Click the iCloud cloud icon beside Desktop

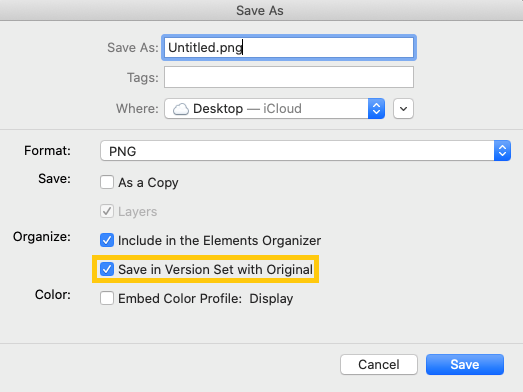pyautogui.click(x=181, y=109)
